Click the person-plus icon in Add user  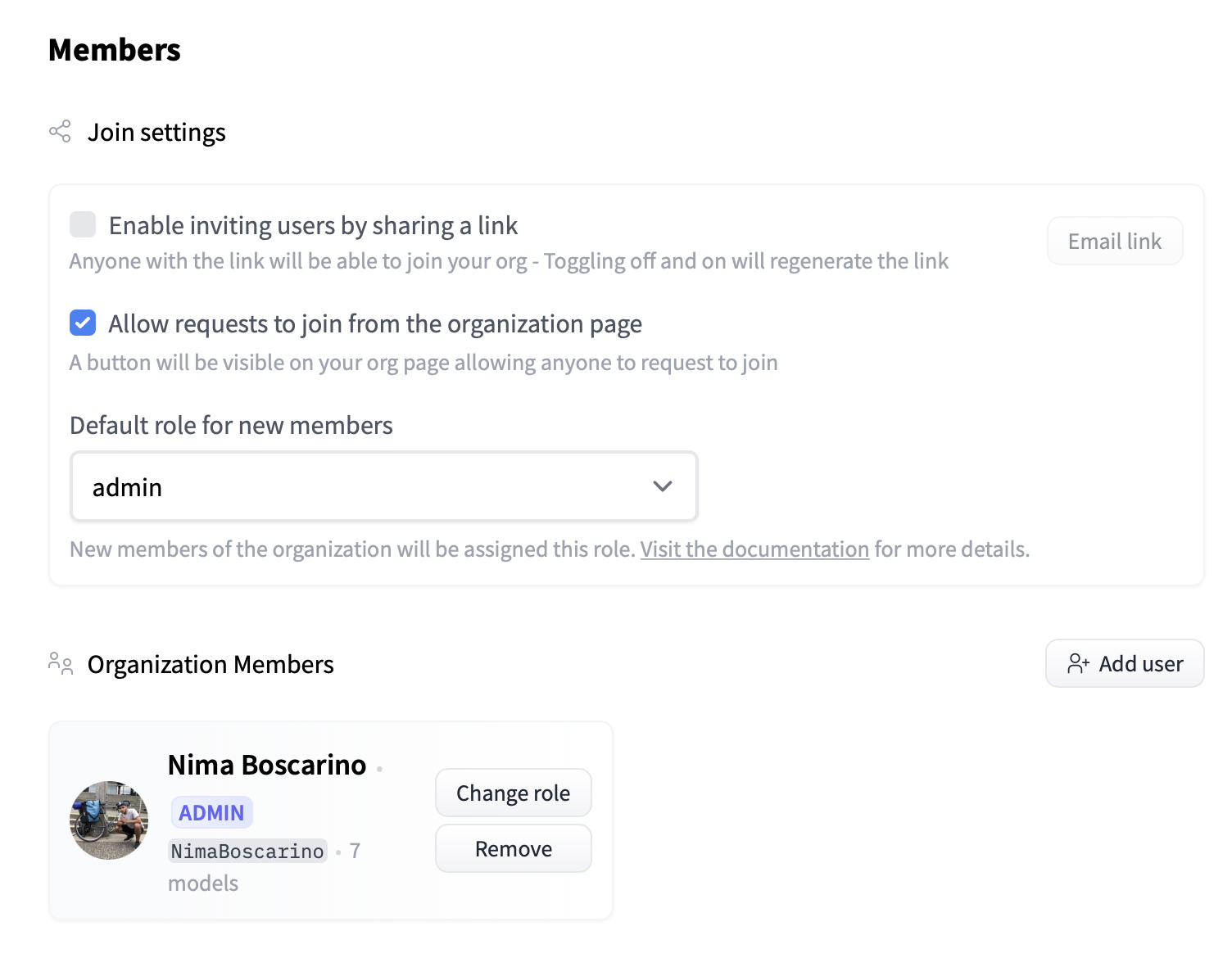pyautogui.click(x=1078, y=663)
